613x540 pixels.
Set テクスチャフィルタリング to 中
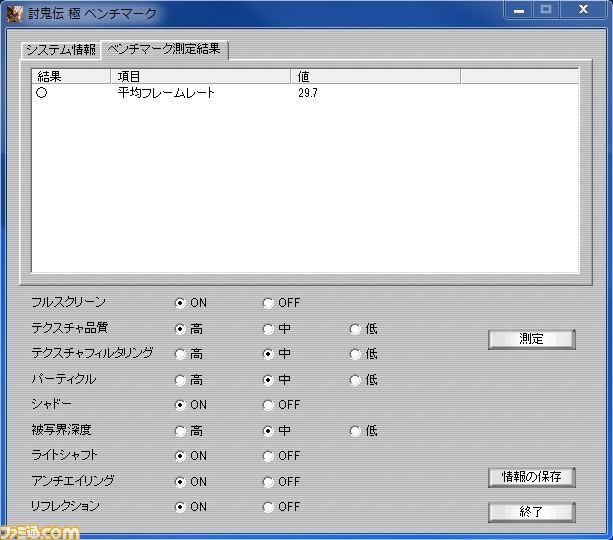tap(268, 354)
